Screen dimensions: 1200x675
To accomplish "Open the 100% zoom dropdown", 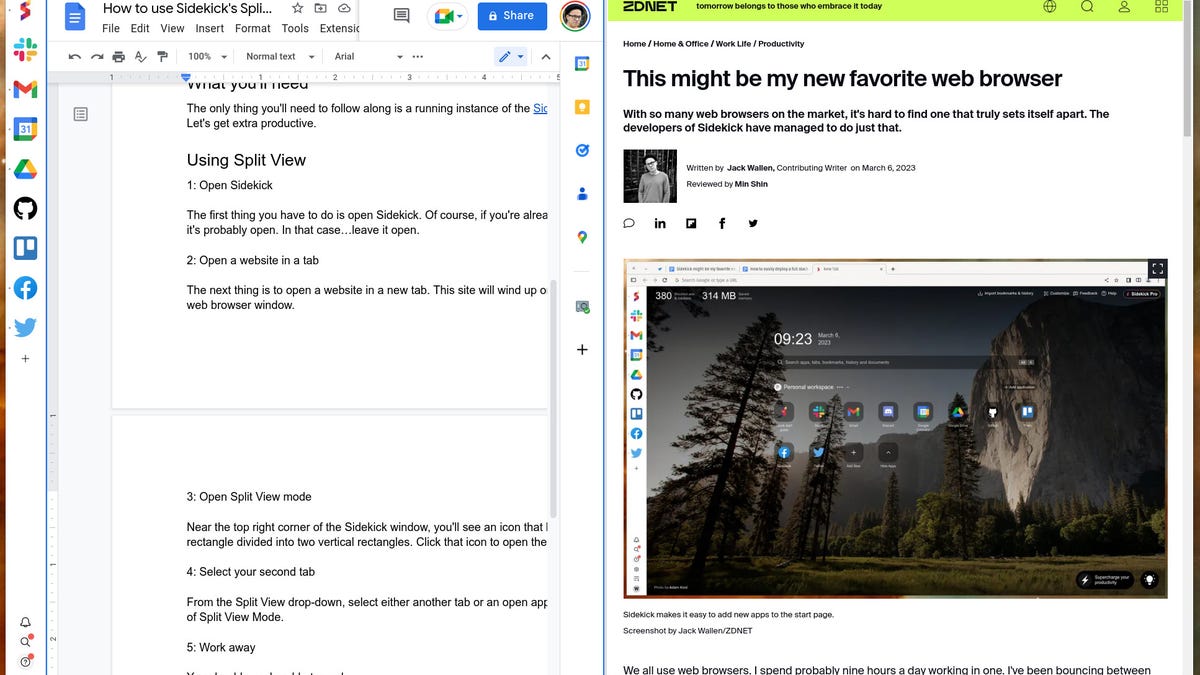I will 205,56.
